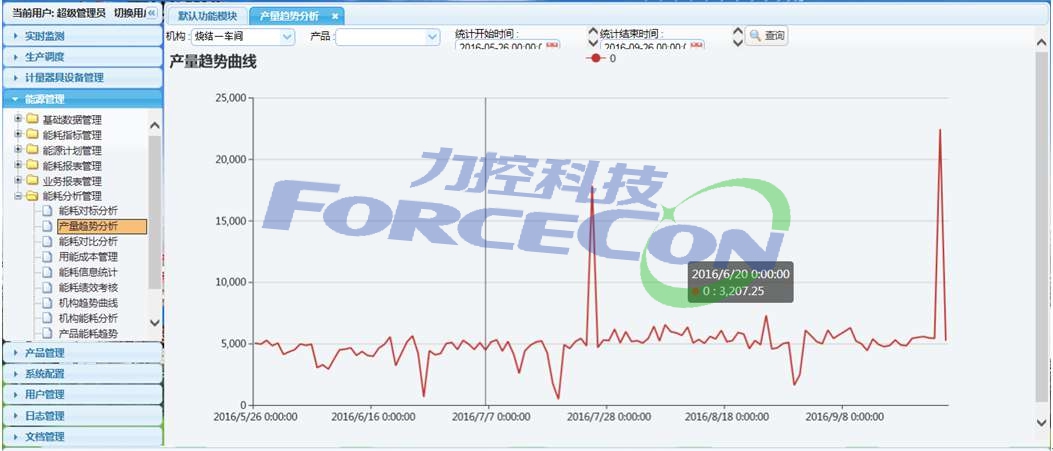Click the 业务报表管理 folder icon
Screen dimensions: 1053x451
tap(32, 181)
